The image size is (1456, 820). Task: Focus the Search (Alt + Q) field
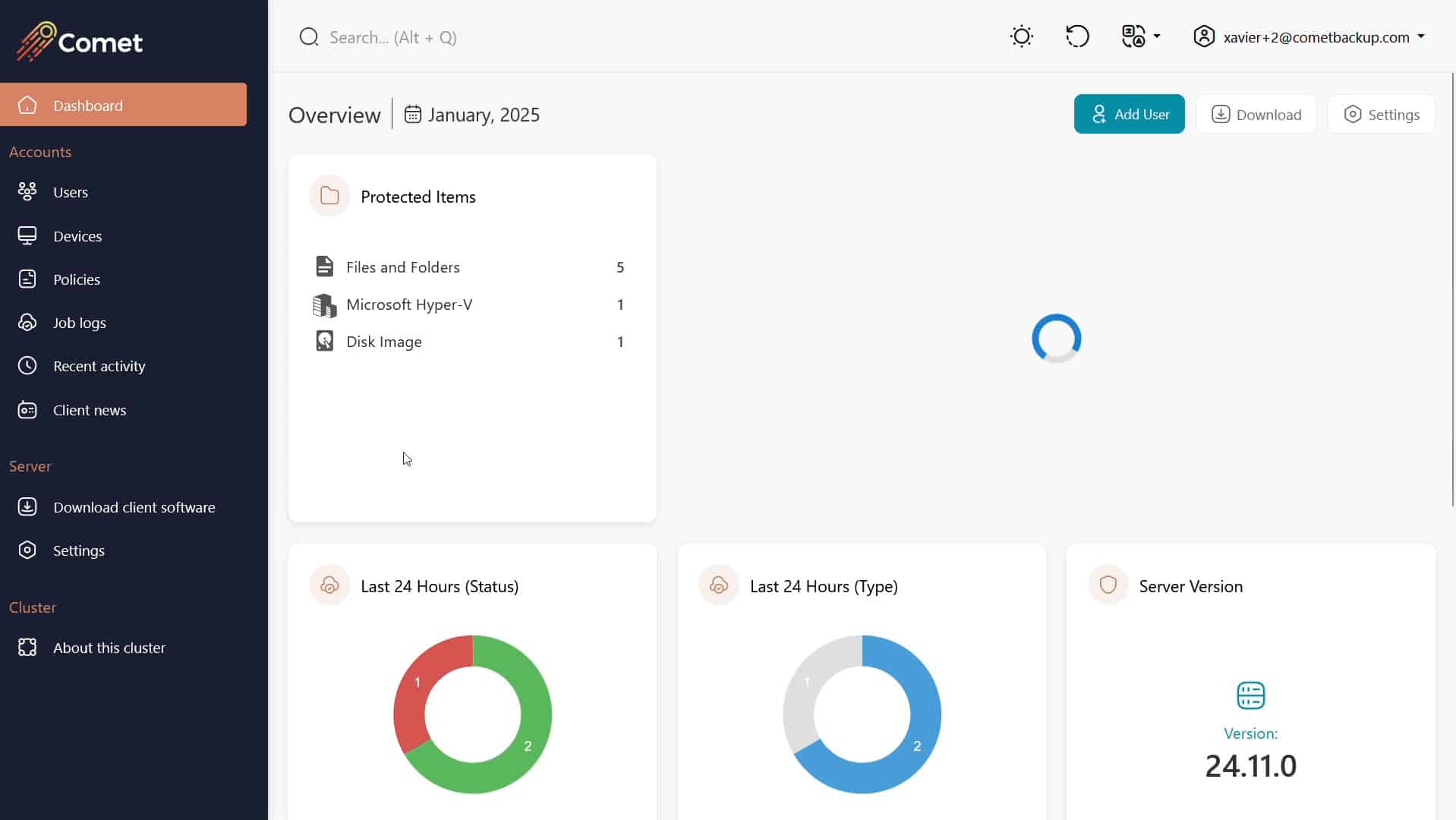click(x=392, y=37)
